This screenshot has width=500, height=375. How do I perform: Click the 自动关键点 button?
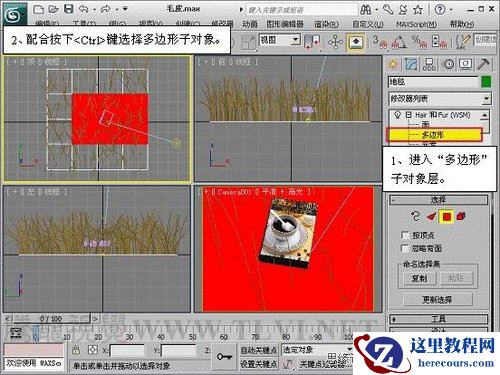(259, 350)
